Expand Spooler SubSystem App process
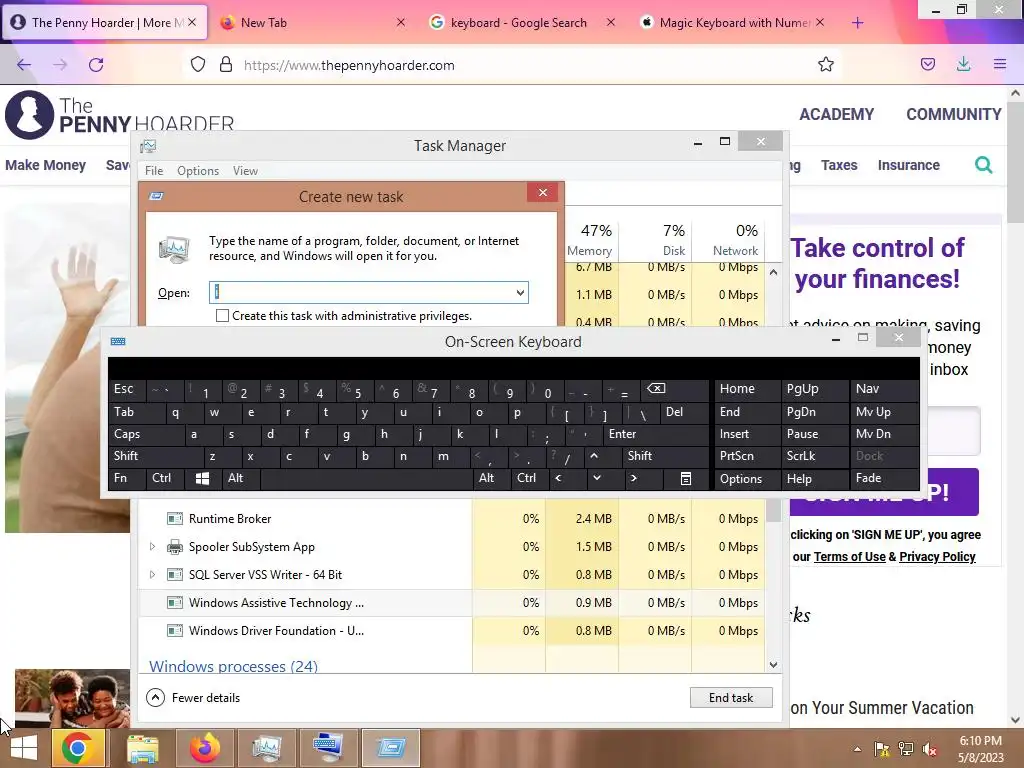The height and width of the screenshot is (768, 1024). tap(152, 547)
